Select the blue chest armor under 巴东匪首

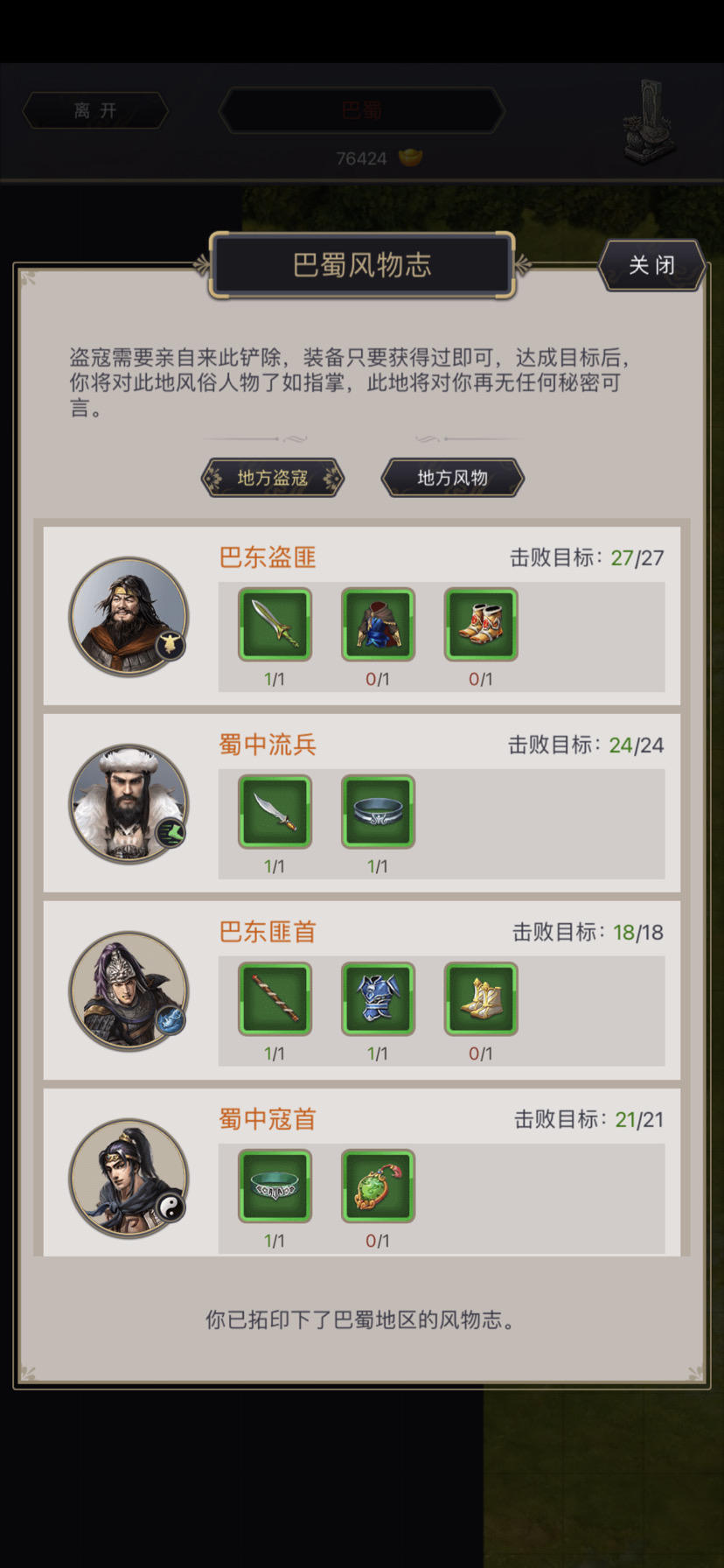click(x=378, y=998)
